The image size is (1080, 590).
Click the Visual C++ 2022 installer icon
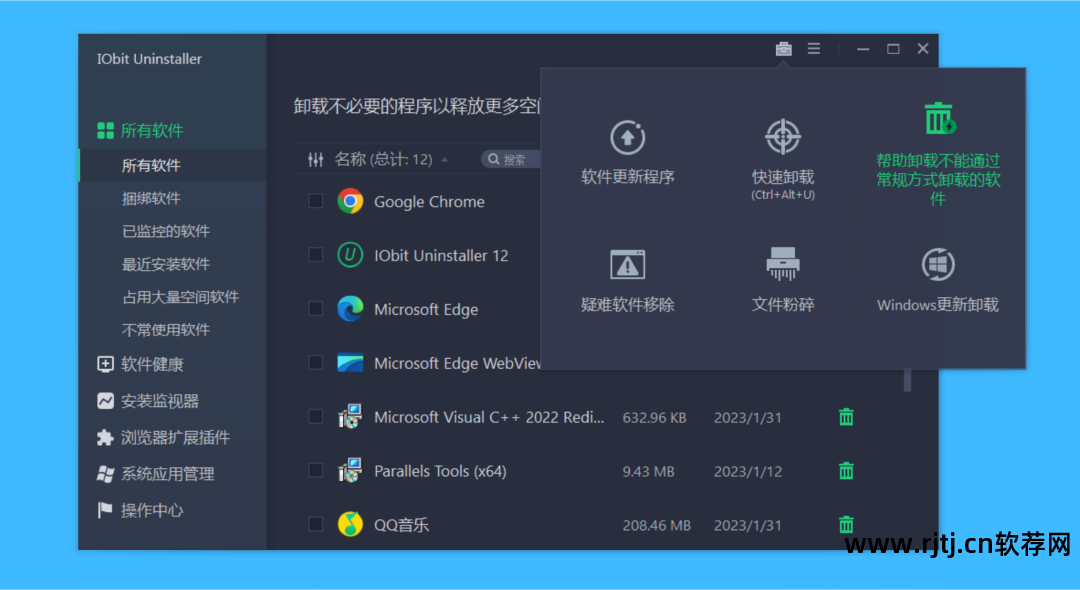350,417
